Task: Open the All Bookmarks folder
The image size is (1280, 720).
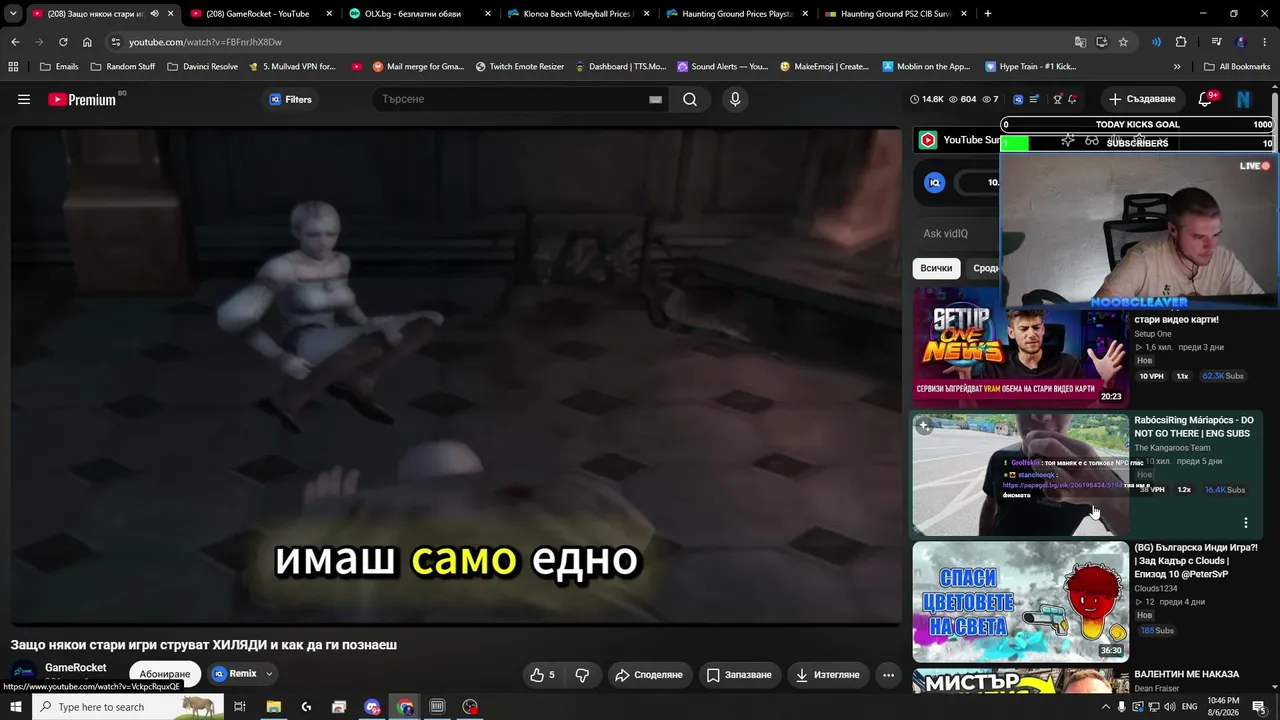Action: (x=1236, y=67)
